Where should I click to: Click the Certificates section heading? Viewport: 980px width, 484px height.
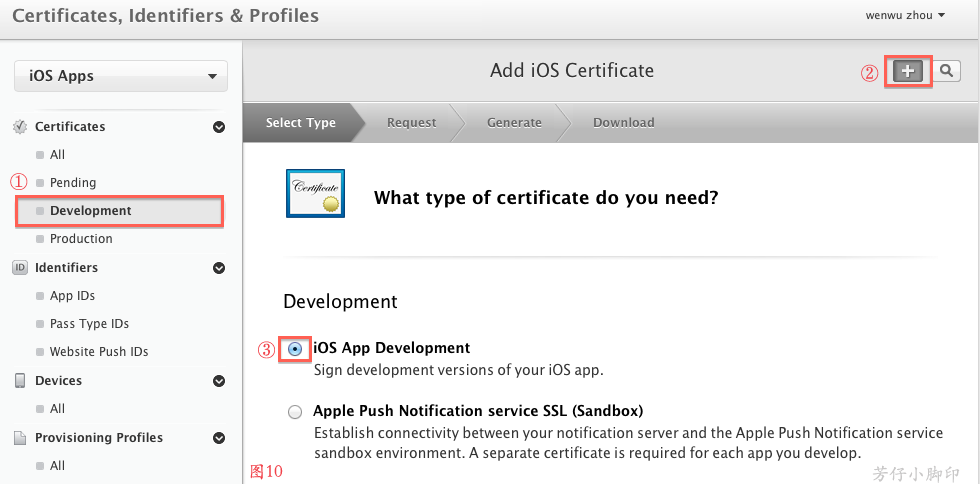70,127
